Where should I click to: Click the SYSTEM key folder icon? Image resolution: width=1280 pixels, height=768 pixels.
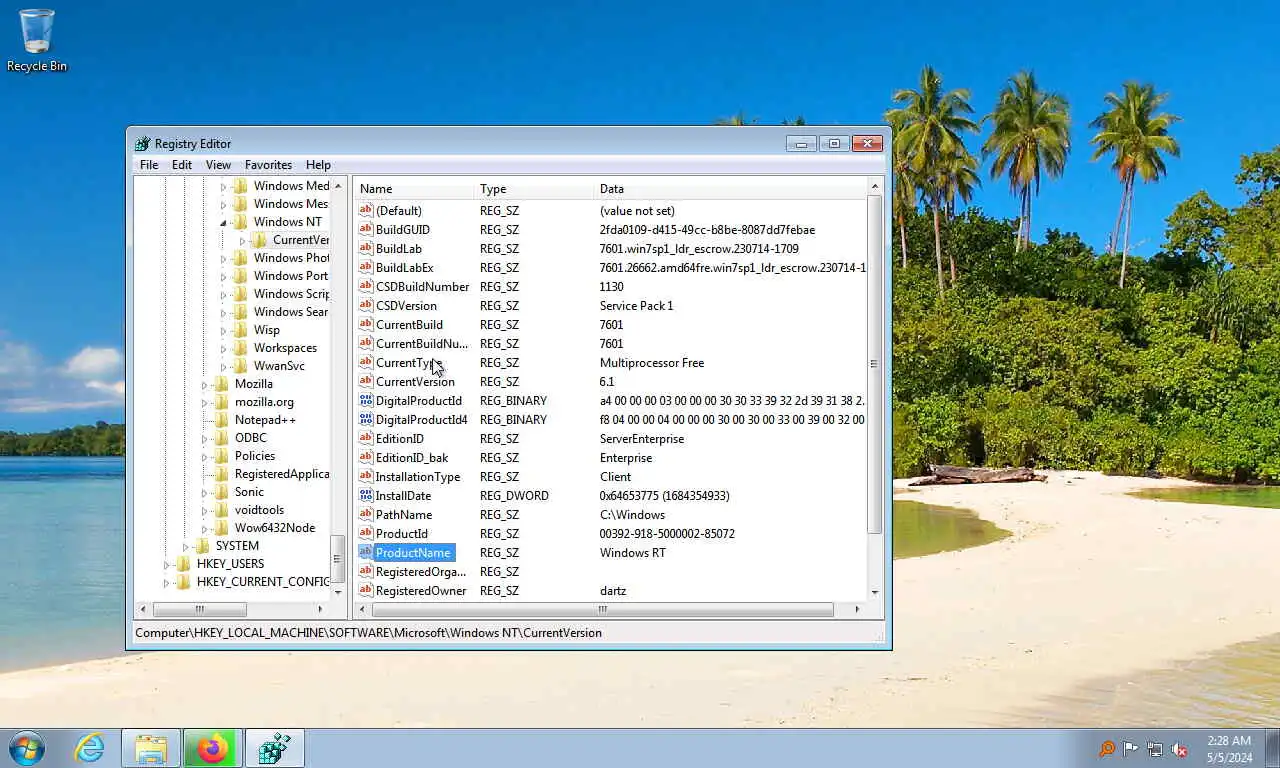(202, 546)
